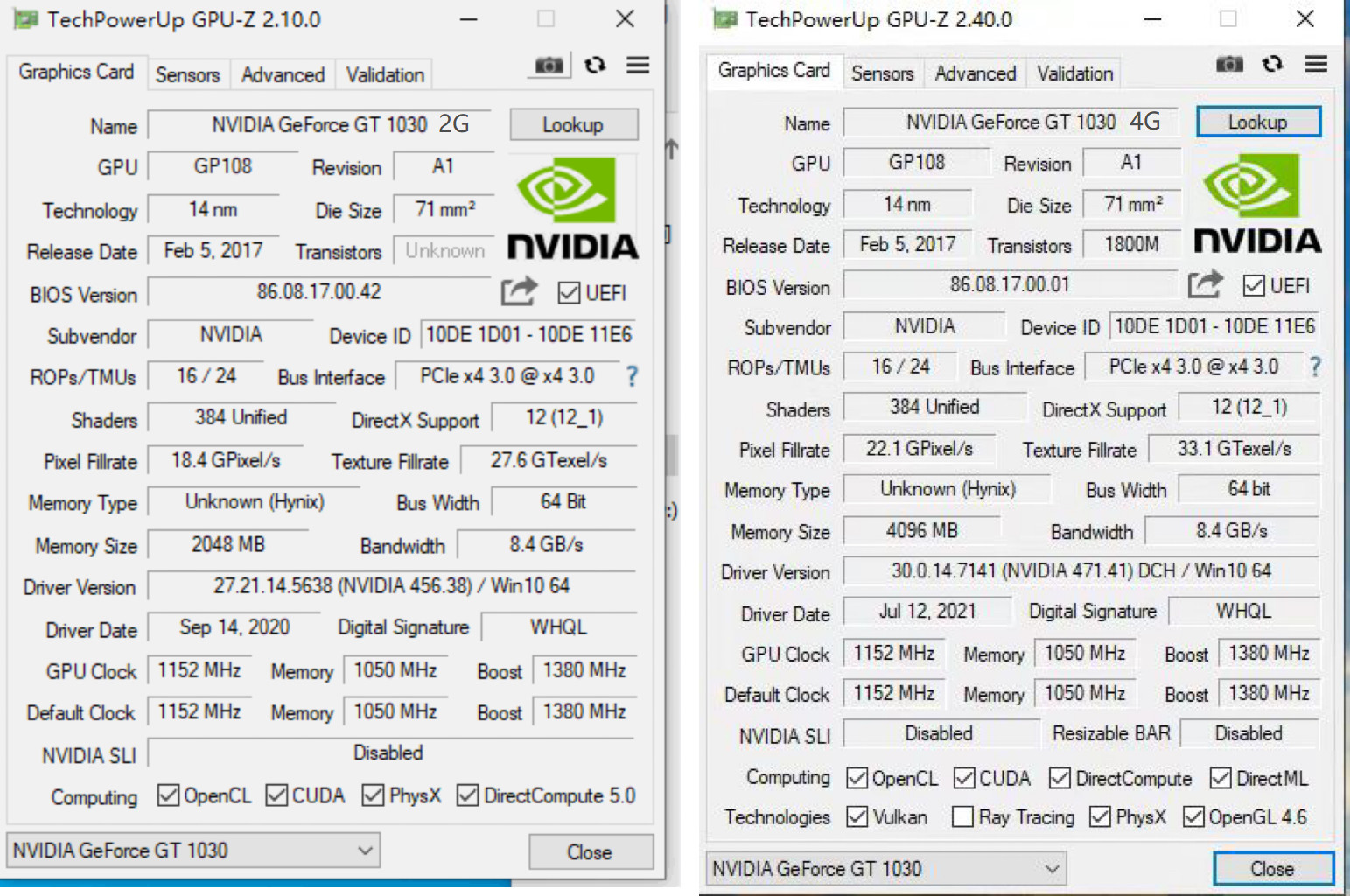Click Resizable BAR Disabled field

pyautogui.click(x=1249, y=733)
